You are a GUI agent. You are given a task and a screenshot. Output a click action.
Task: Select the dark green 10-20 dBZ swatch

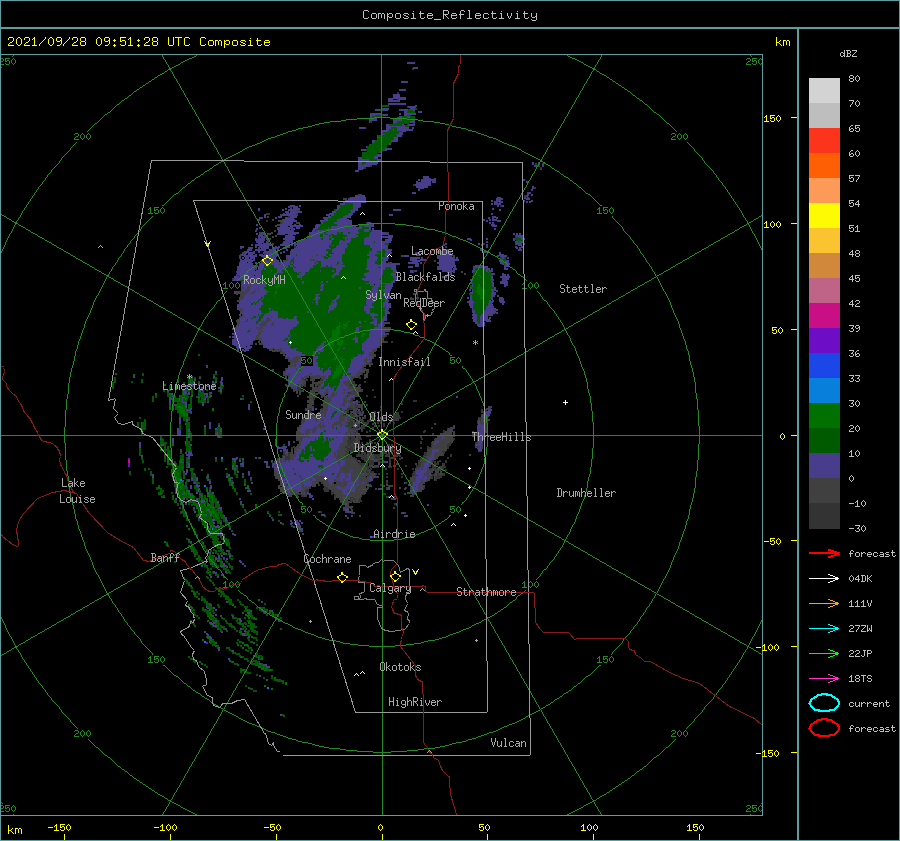click(824, 441)
